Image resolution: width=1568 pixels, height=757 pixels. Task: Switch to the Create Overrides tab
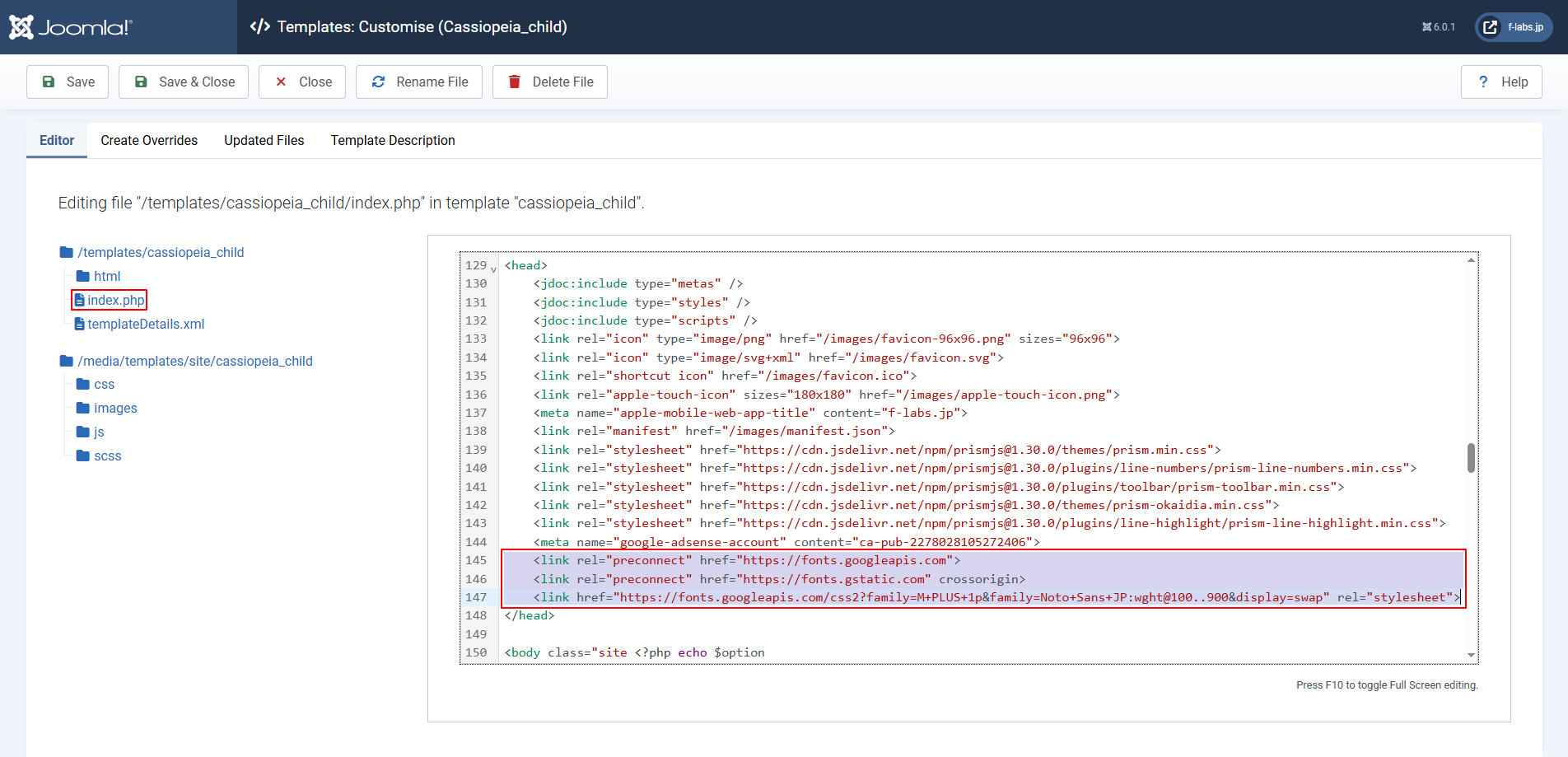coord(149,140)
